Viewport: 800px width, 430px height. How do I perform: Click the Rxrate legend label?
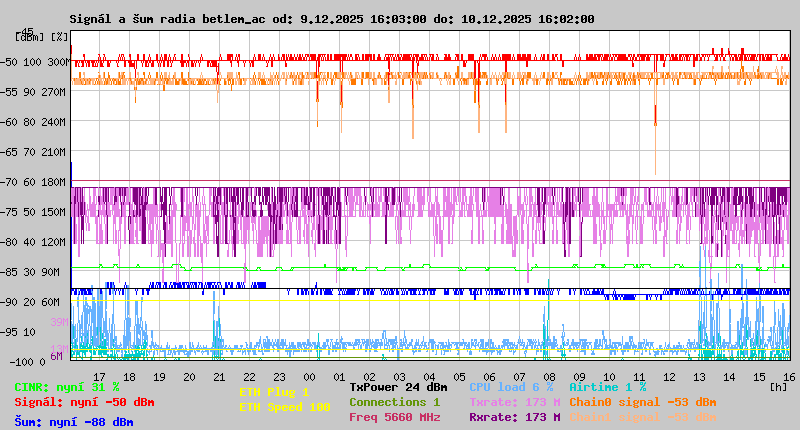click(x=514, y=417)
